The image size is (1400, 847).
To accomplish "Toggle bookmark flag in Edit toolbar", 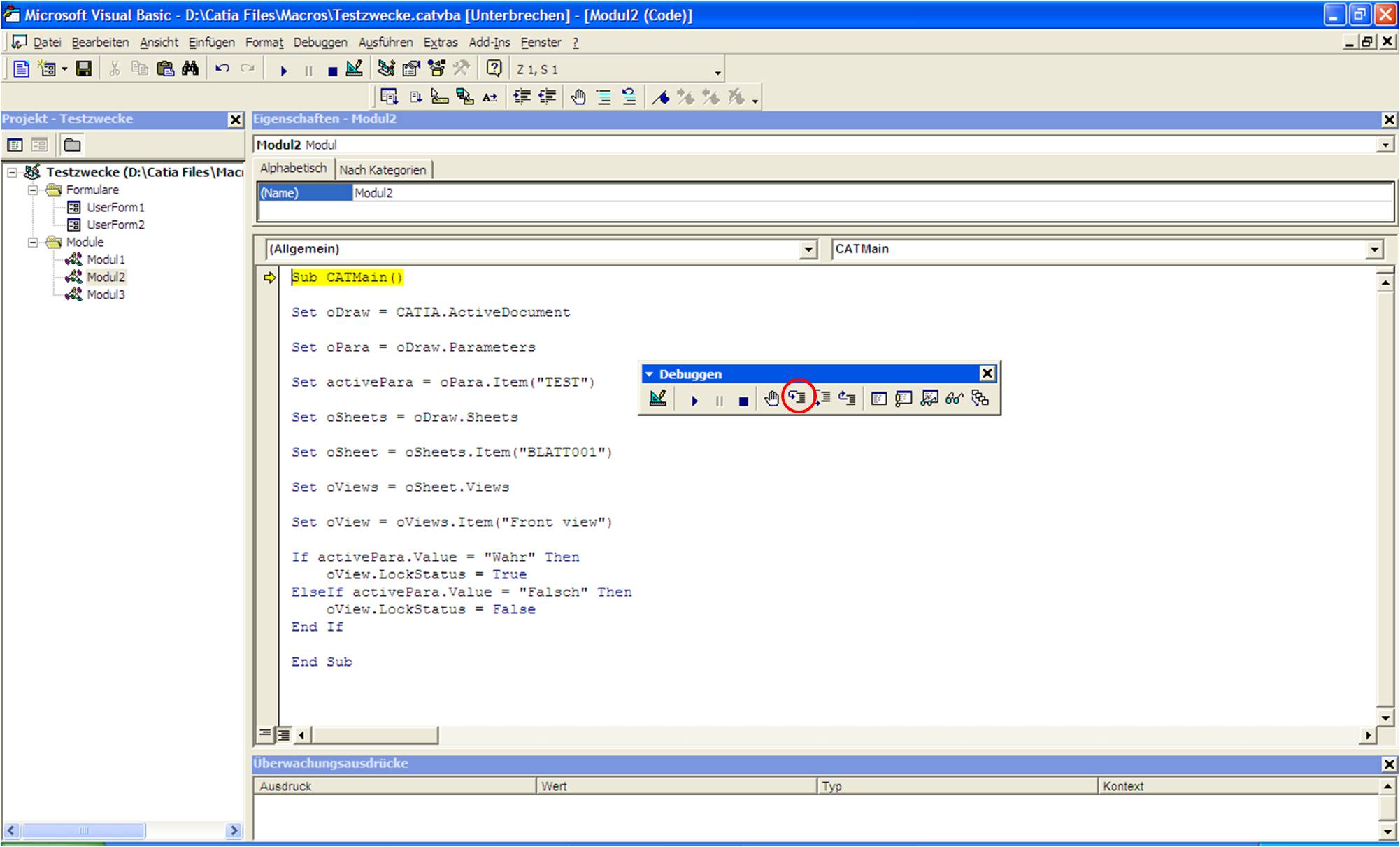I will [x=661, y=97].
